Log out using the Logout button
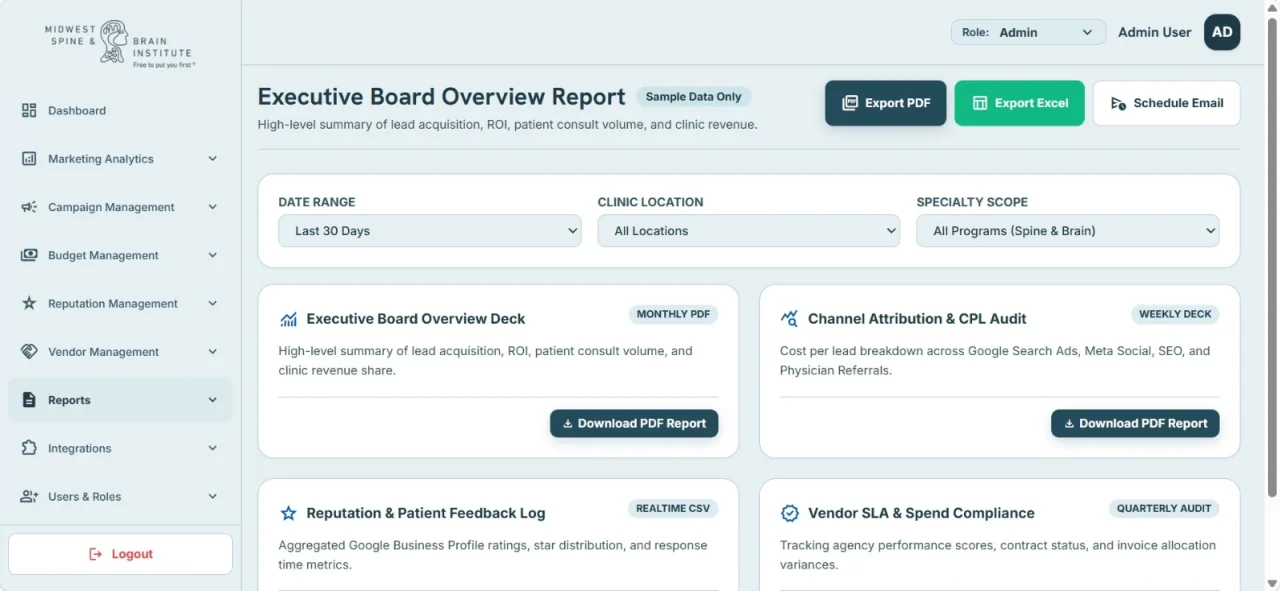This screenshot has height=591, width=1280. [x=120, y=554]
